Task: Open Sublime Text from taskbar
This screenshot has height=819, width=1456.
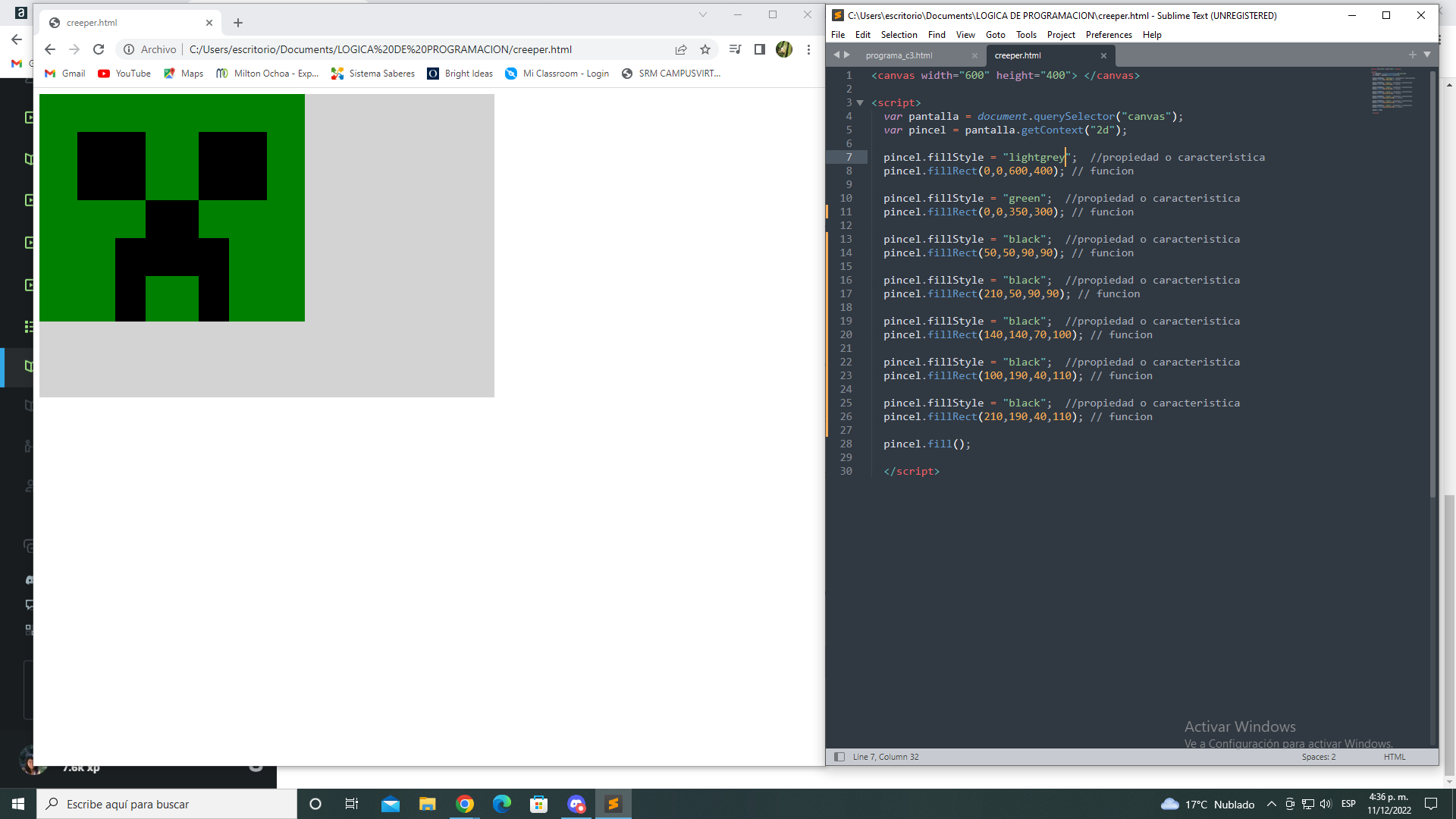Action: coord(613,804)
